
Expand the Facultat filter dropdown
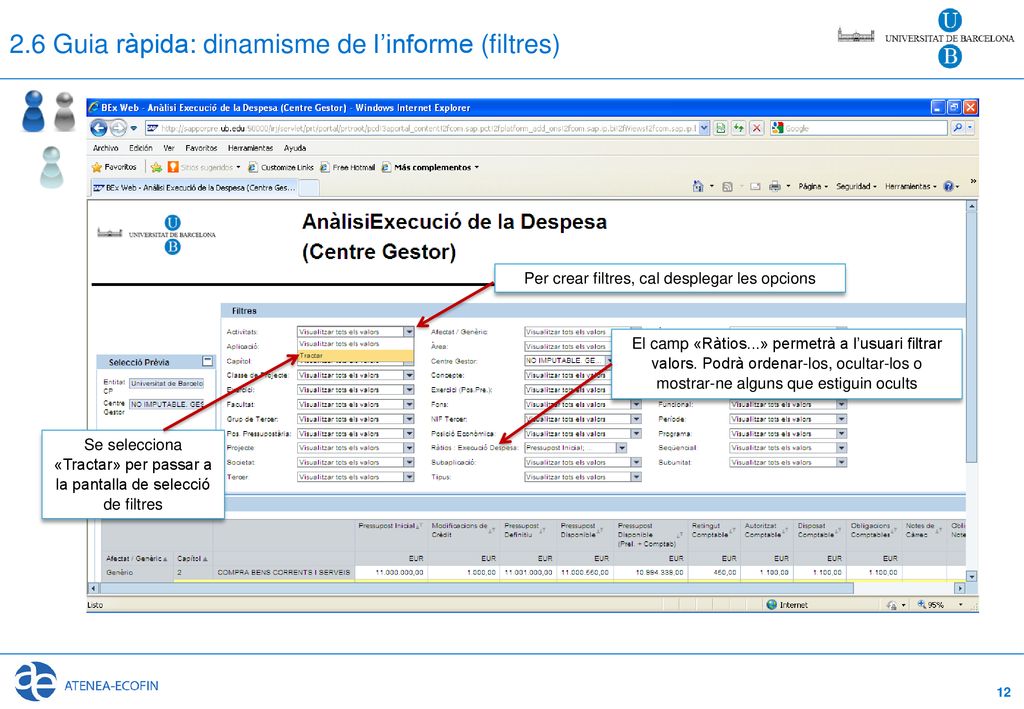tap(409, 404)
